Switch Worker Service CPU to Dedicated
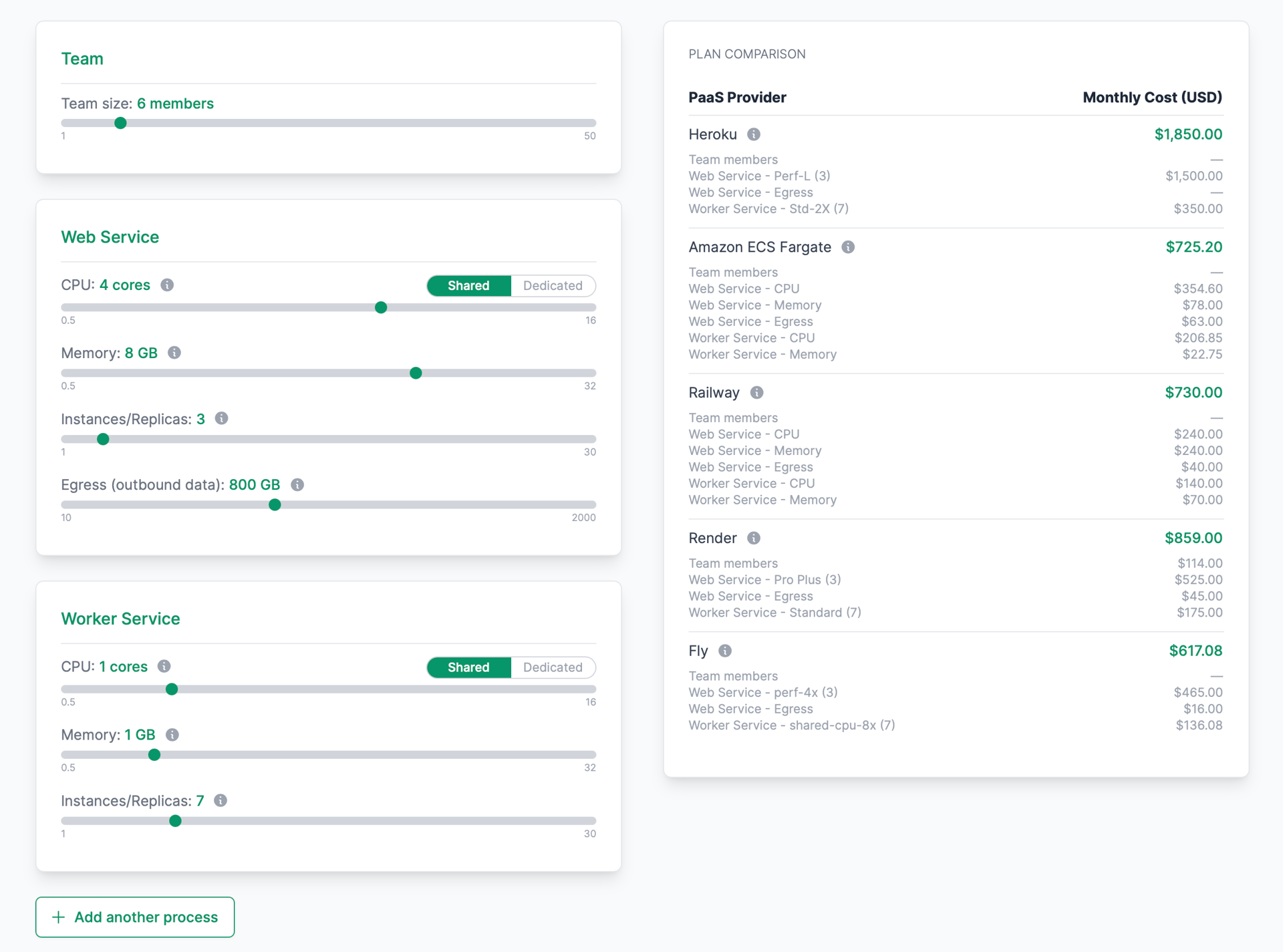 (x=553, y=667)
